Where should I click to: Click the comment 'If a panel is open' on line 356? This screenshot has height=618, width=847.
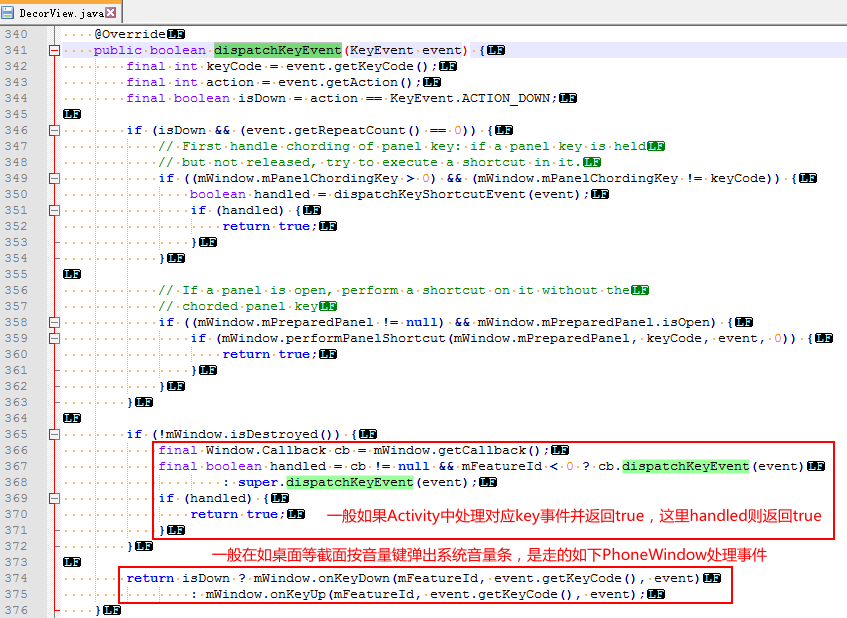click(254, 290)
